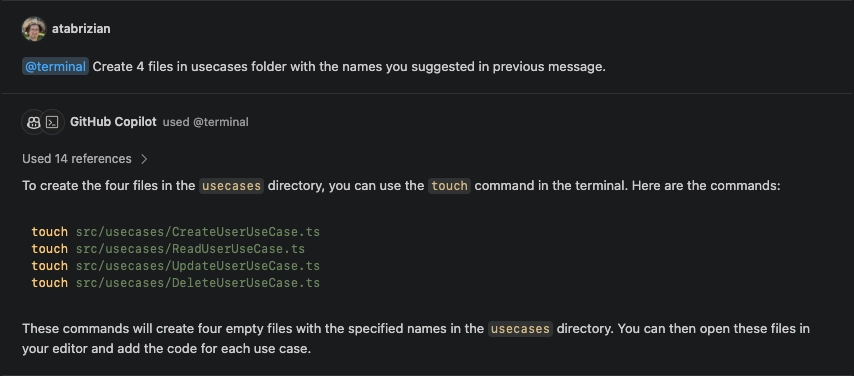Click the terminal participant icon

click(x=52, y=122)
